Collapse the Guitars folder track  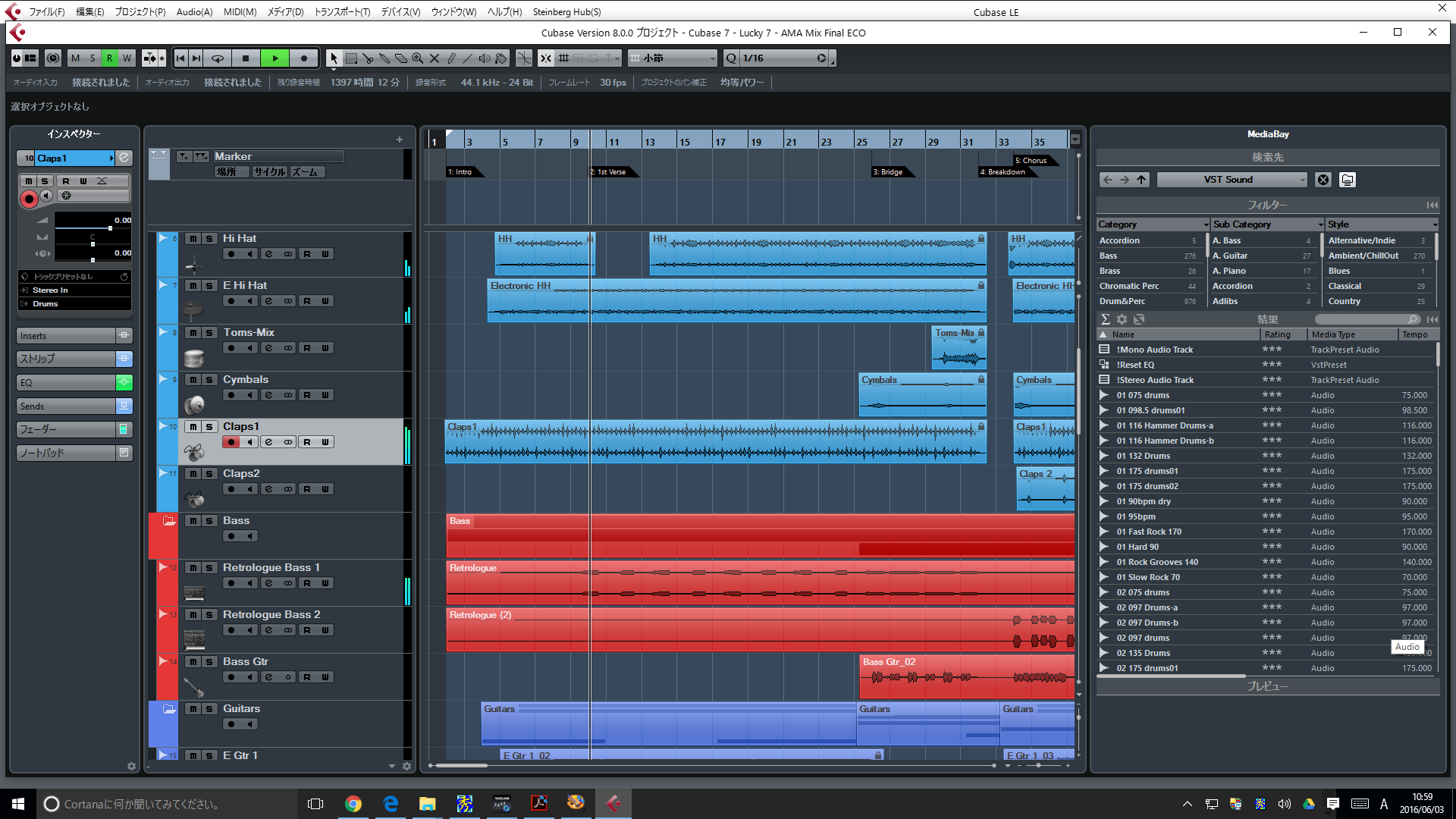coord(169,709)
